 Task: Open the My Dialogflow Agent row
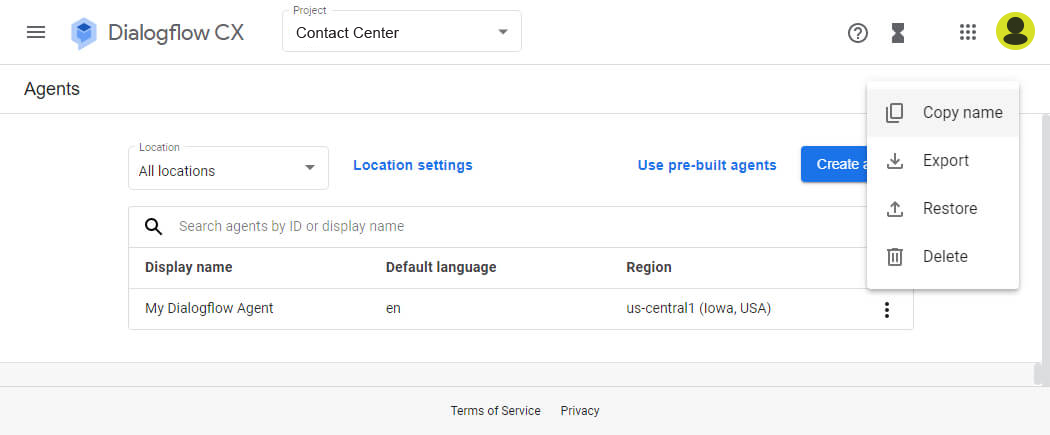[520, 309]
